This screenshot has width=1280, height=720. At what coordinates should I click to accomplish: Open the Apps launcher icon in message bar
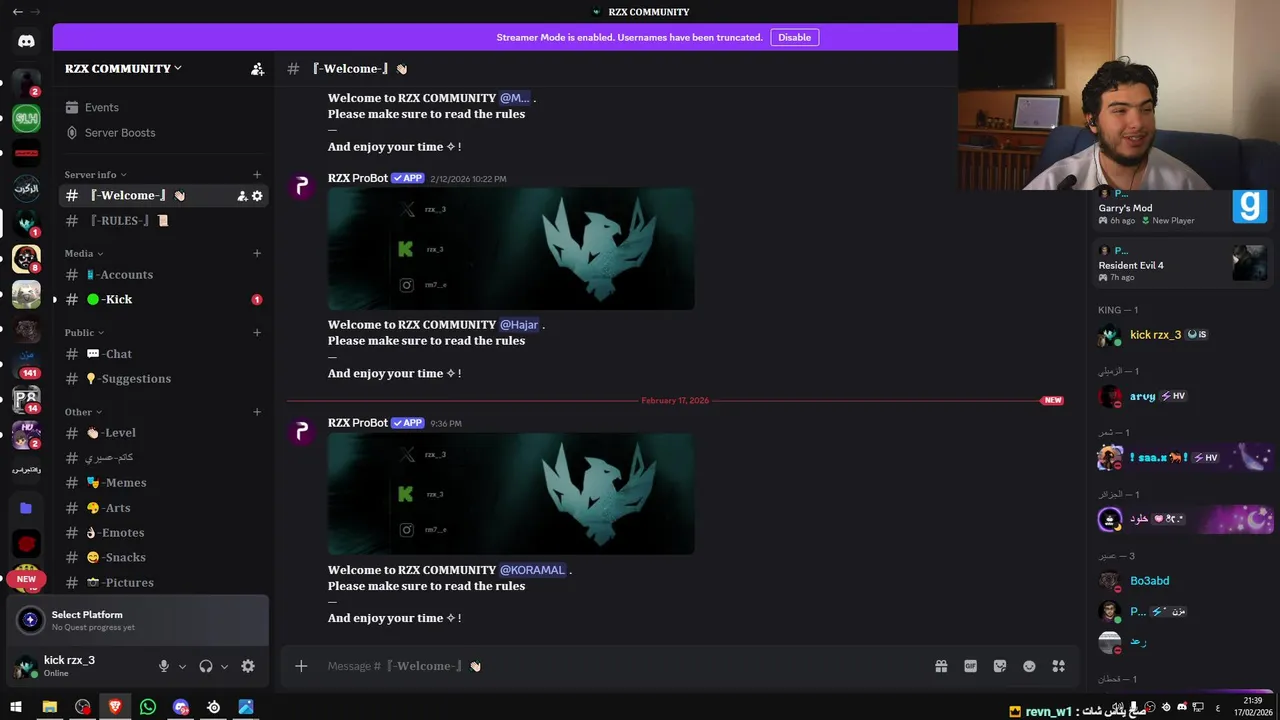pos(1058,666)
